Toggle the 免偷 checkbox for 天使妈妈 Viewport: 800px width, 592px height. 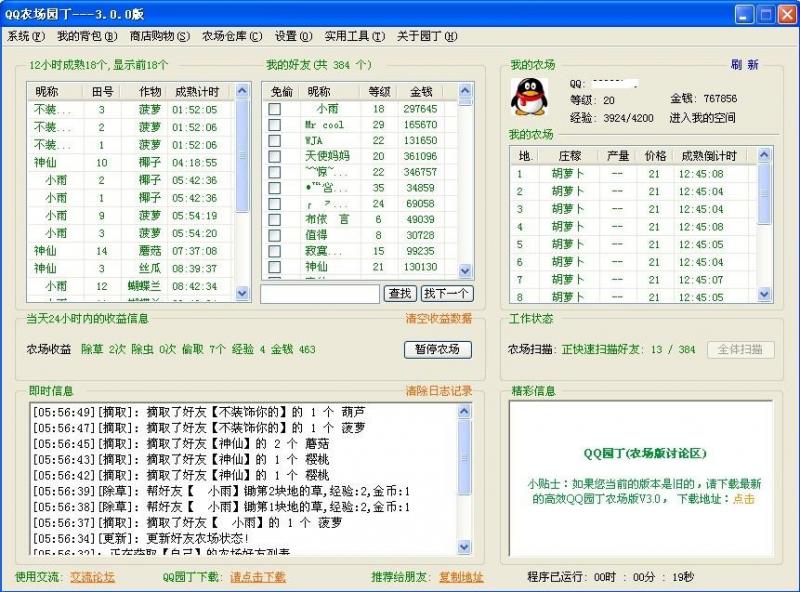point(274,156)
